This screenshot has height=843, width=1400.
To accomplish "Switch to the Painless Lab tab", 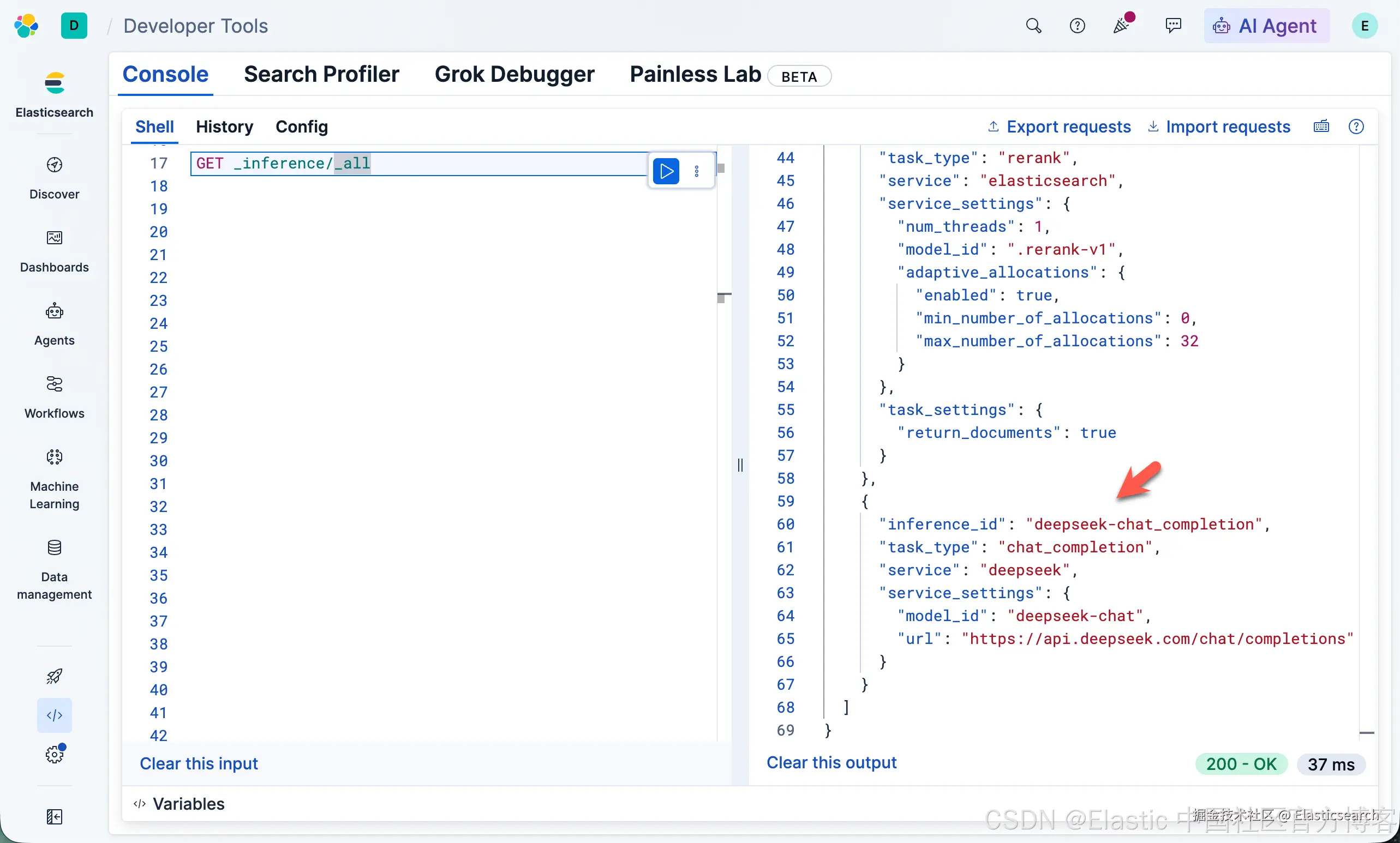I will [695, 74].
